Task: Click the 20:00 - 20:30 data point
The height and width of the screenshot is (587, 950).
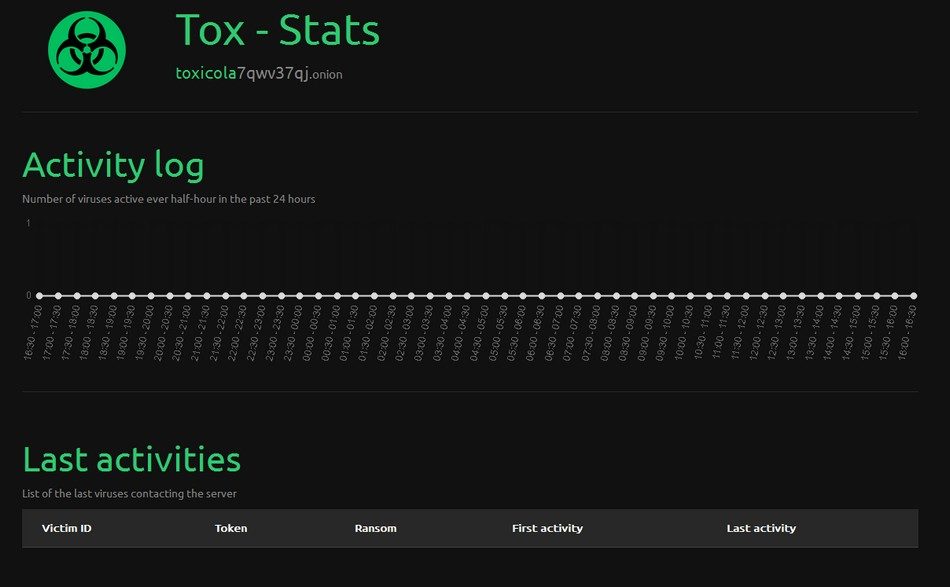Action: point(169,296)
